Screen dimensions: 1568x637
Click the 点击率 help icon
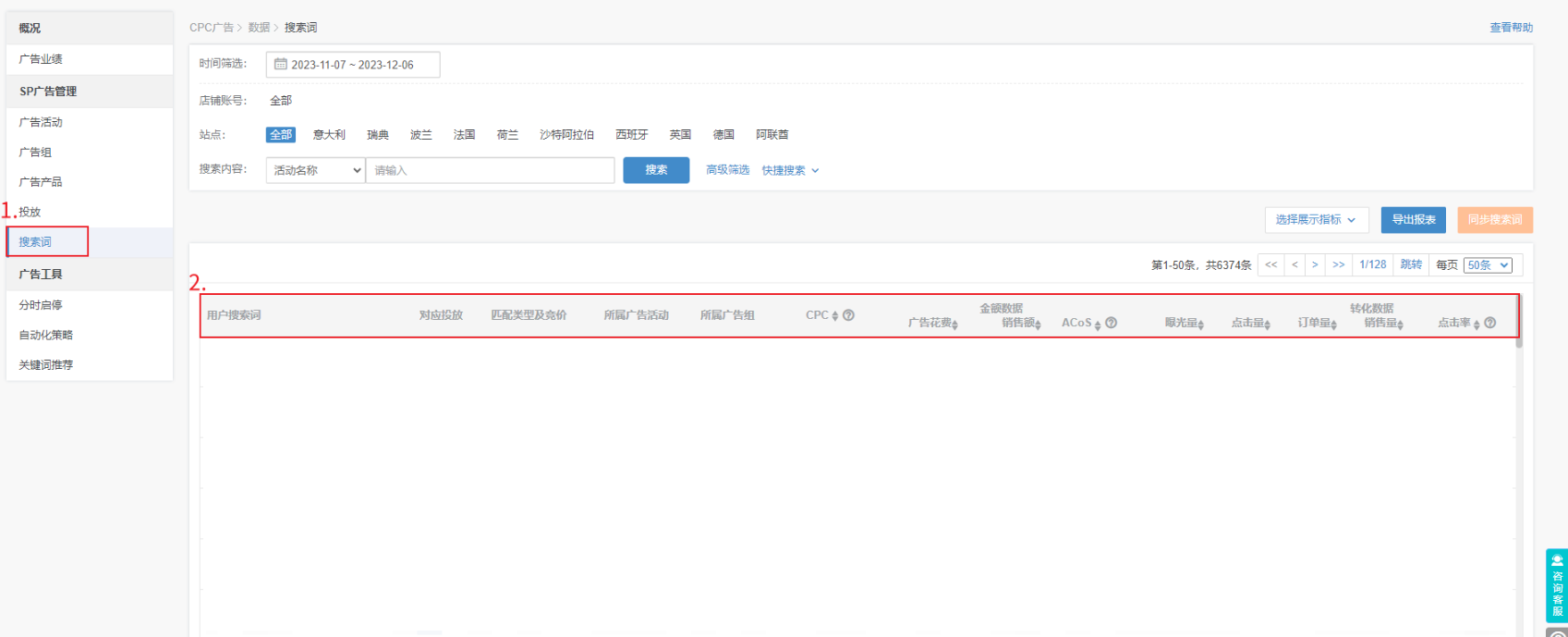pyautogui.click(x=1489, y=323)
